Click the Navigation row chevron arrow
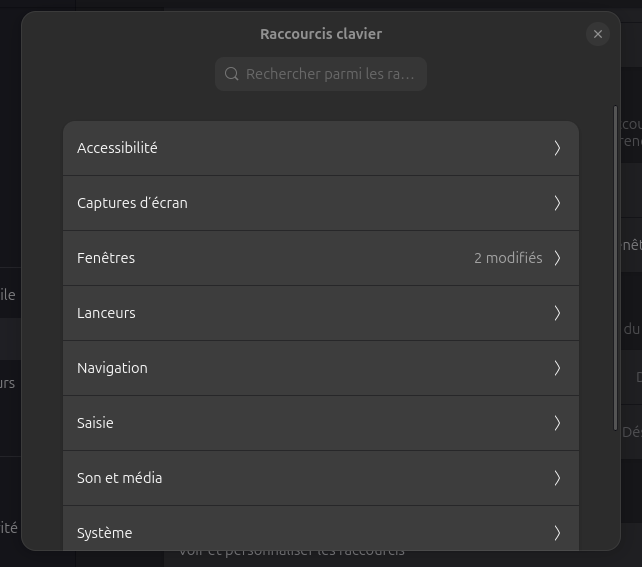 point(557,368)
